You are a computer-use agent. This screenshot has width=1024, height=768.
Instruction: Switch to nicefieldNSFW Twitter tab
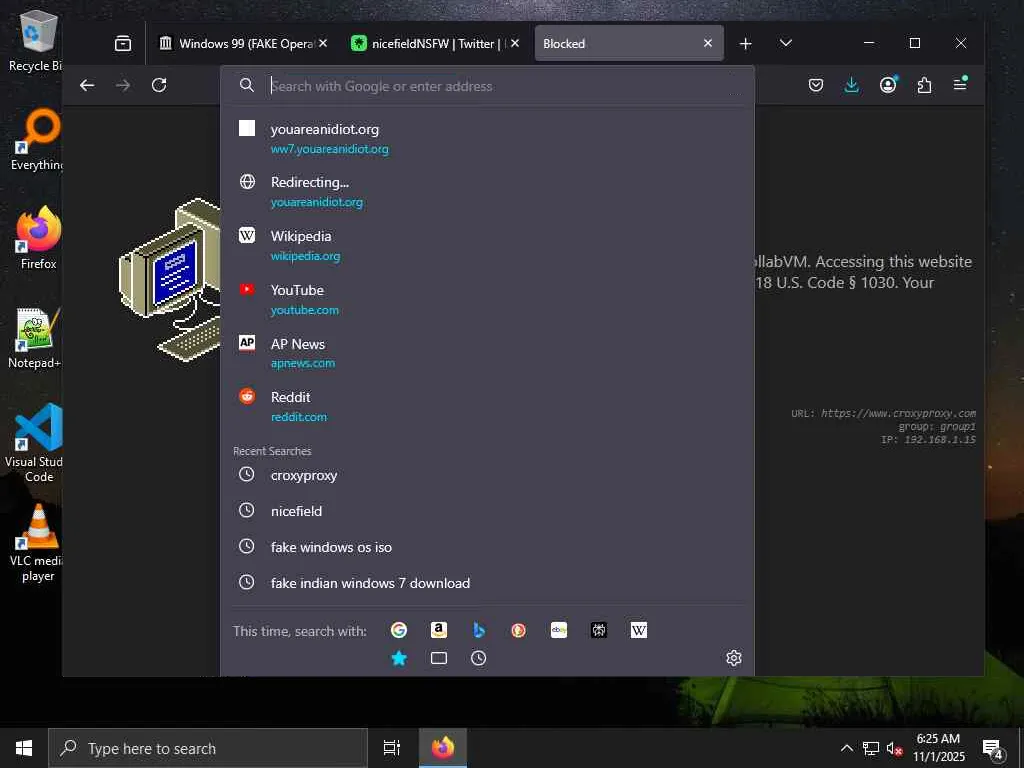point(428,44)
